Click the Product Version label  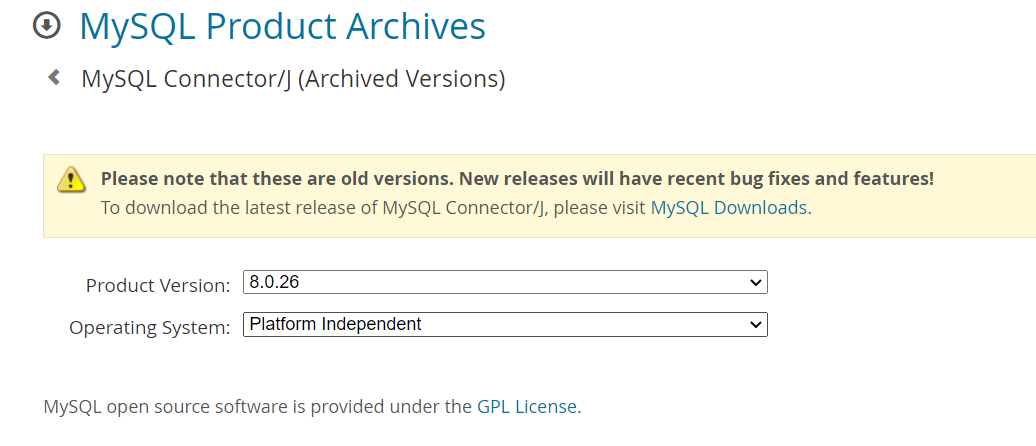(158, 285)
